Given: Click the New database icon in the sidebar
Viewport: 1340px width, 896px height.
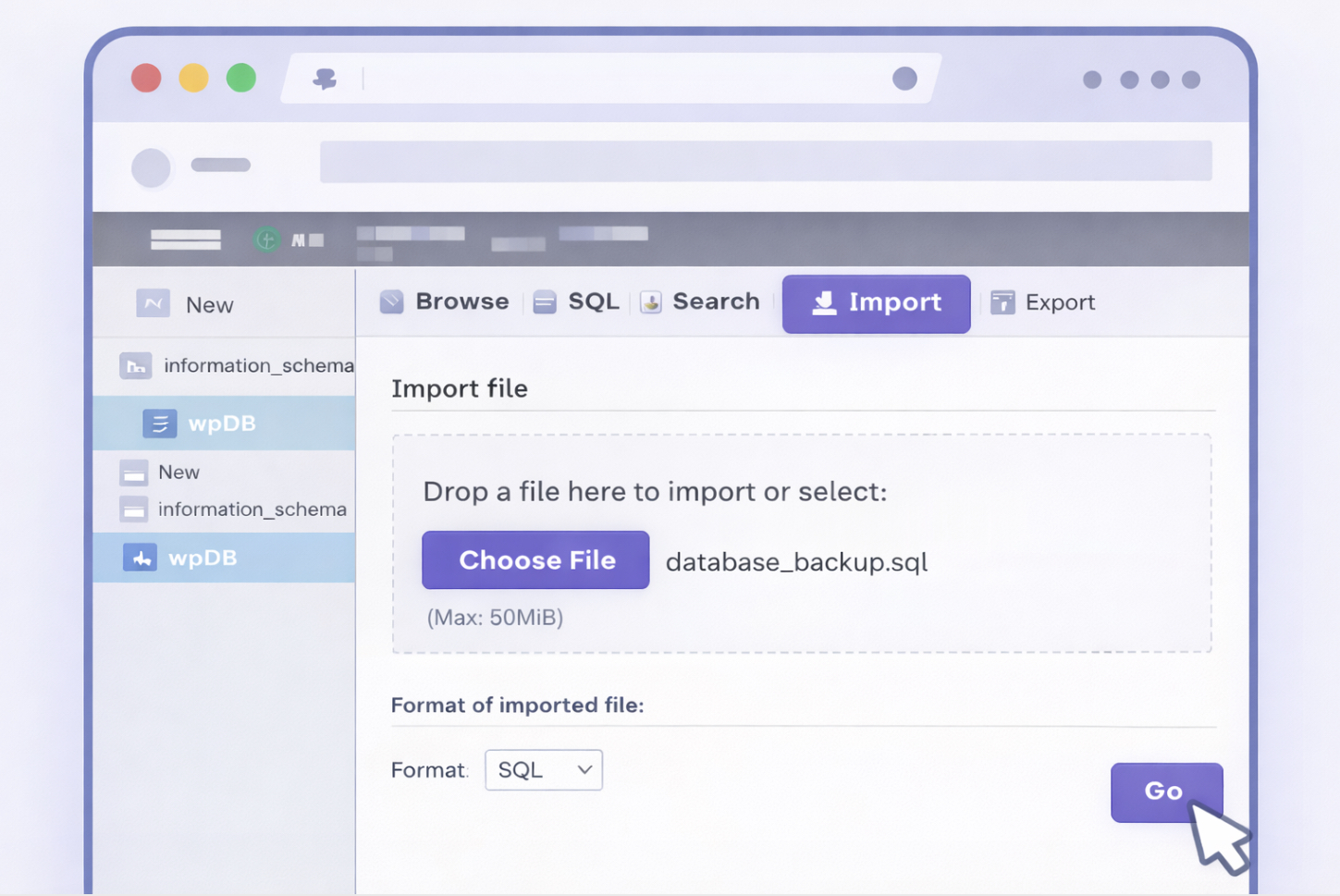Looking at the screenshot, I should pyautogui.click(x=153, y=303).
